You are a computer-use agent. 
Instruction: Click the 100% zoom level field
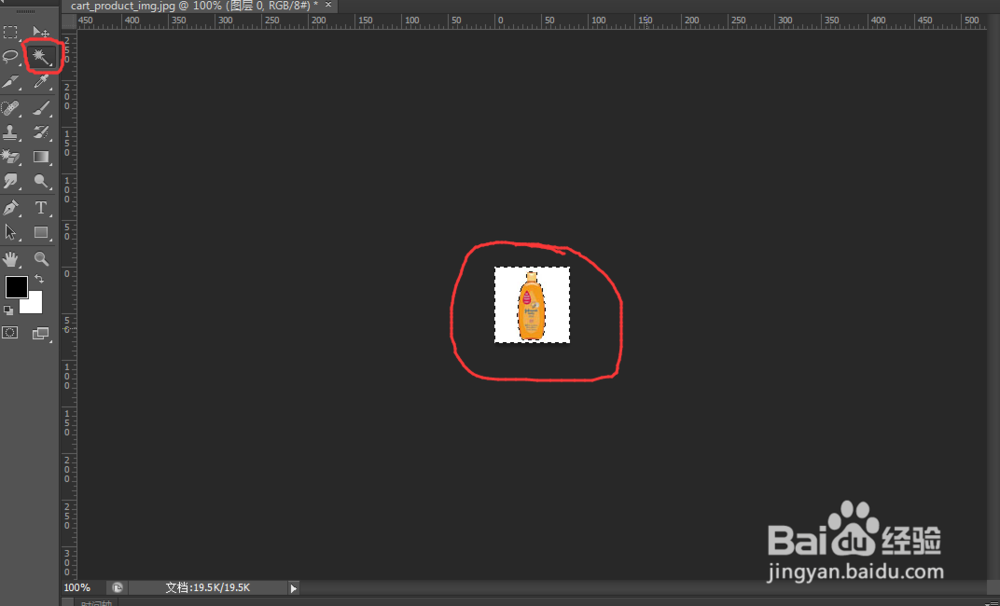[x=77, y=588]
